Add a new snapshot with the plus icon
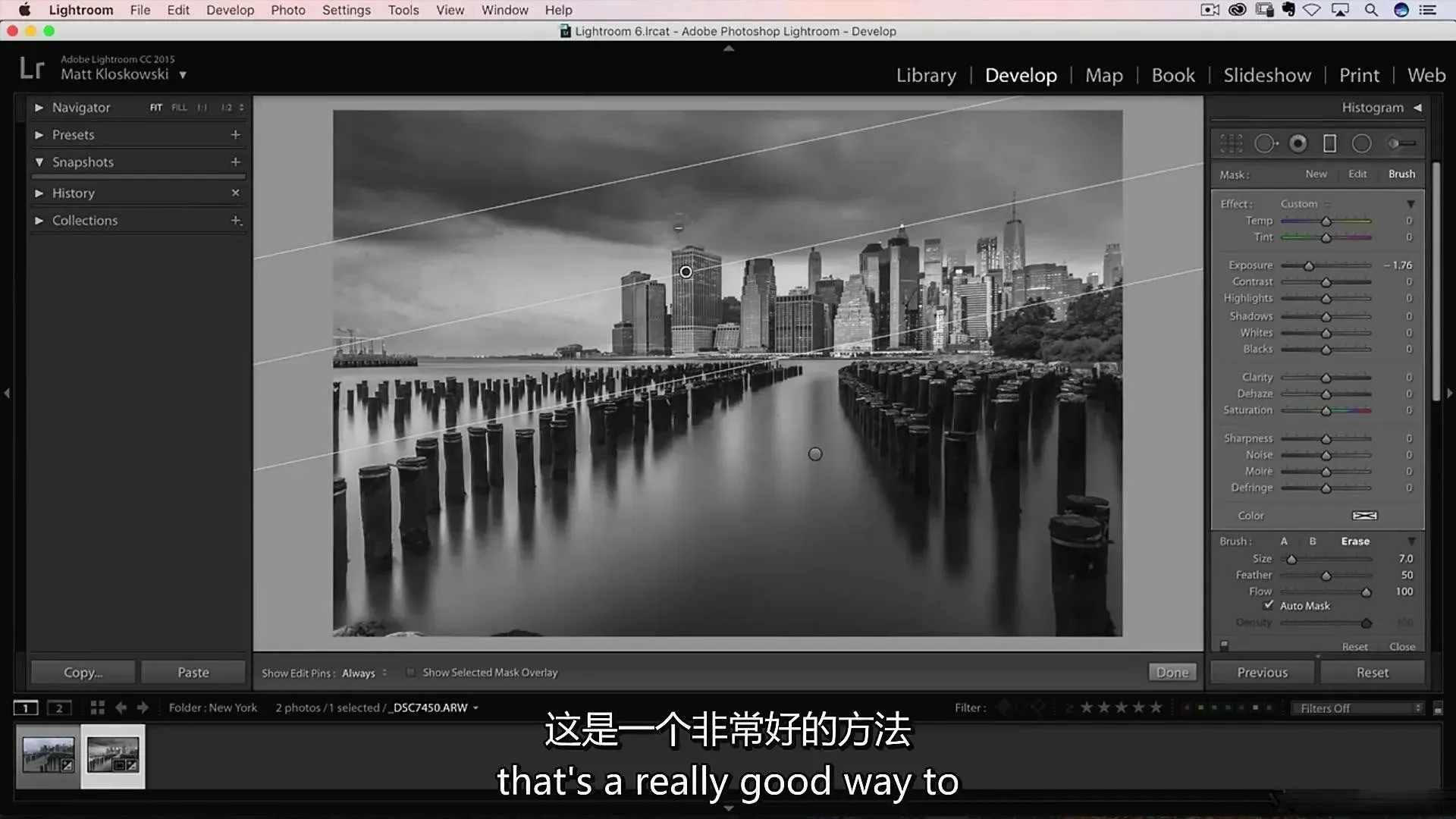 coord(235,162)
